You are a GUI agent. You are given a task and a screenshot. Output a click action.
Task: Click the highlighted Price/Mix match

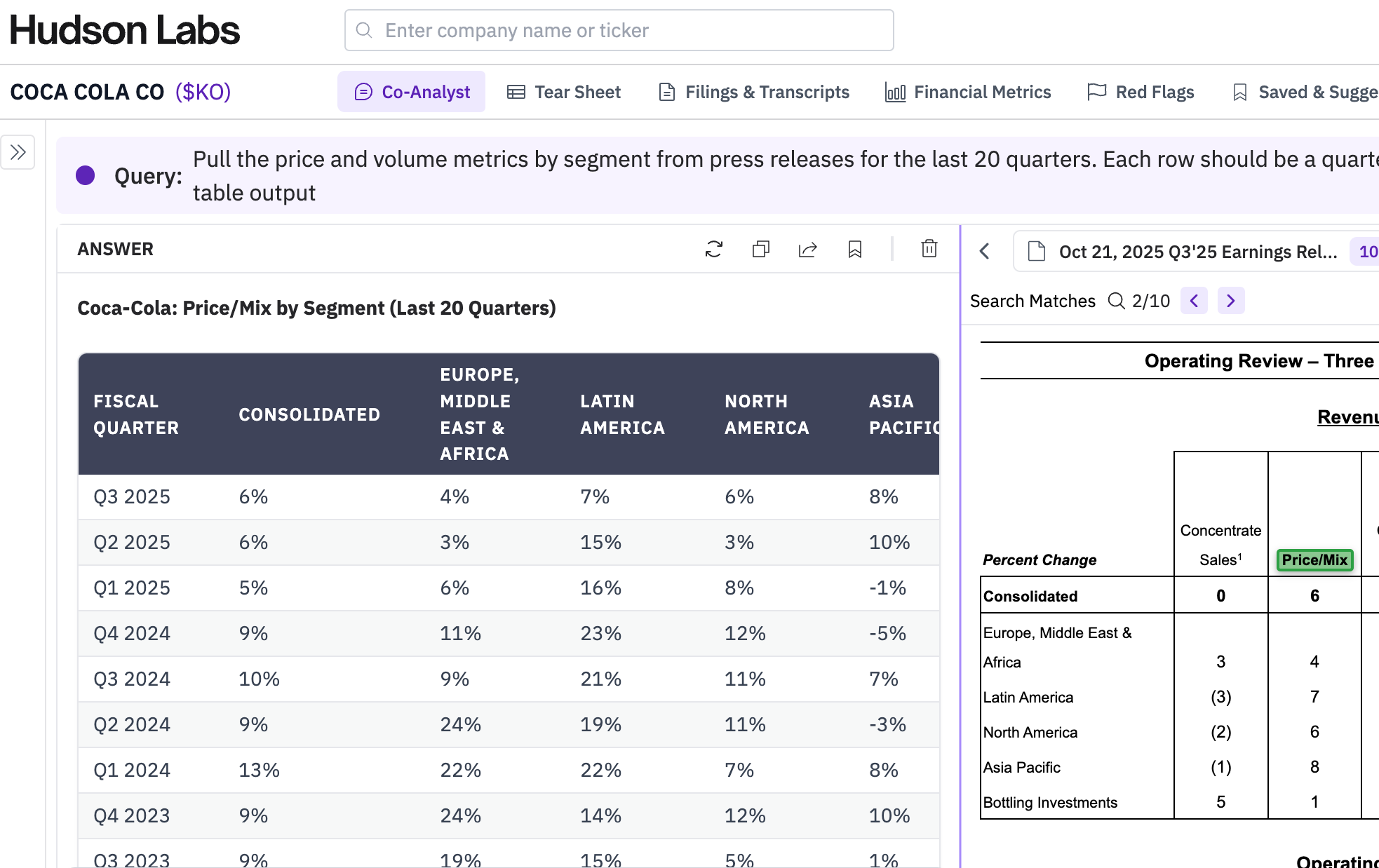(x=1314, y=560)
